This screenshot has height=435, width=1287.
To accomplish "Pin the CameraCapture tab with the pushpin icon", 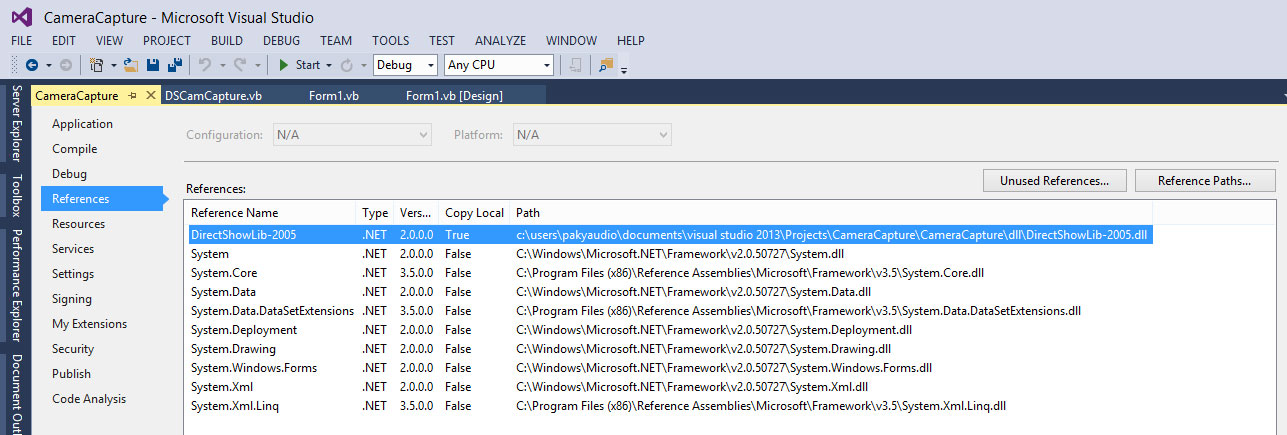I will pyautogui.click(x=133, y=96).
